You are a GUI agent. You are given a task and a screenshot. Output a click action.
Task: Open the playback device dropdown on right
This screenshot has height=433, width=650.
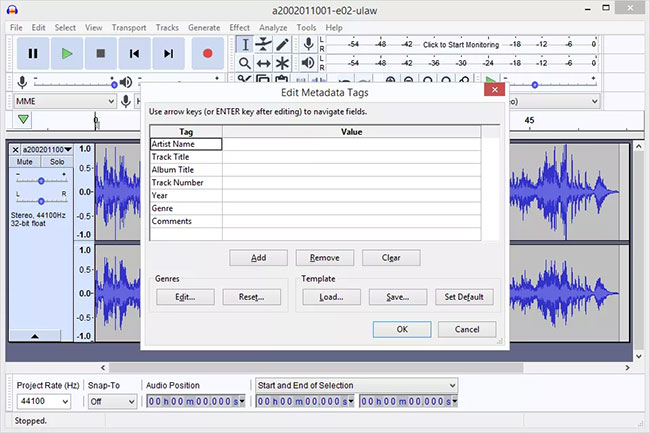tap(554, 101)
